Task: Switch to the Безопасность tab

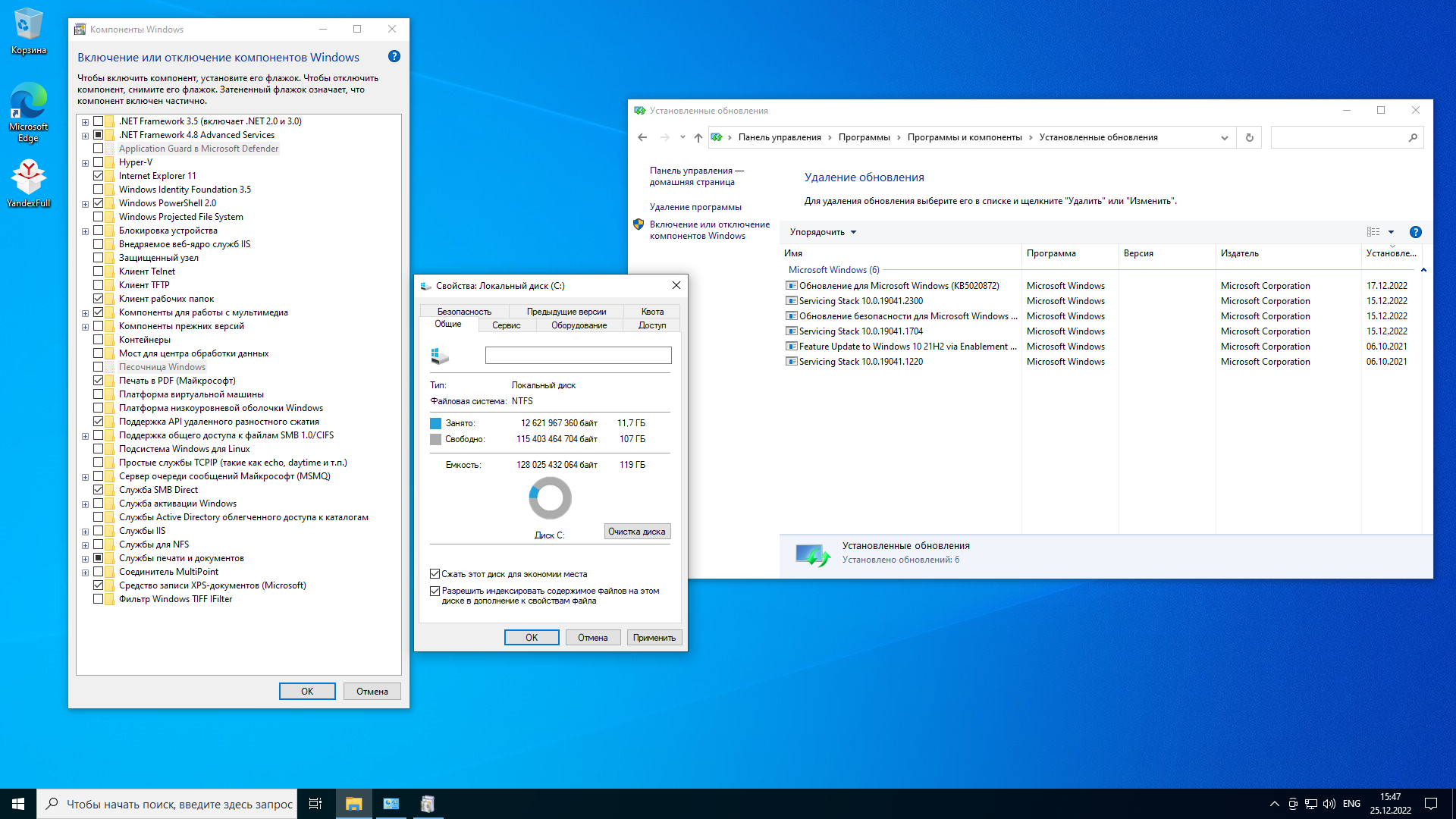Action: tap(464, 312)
